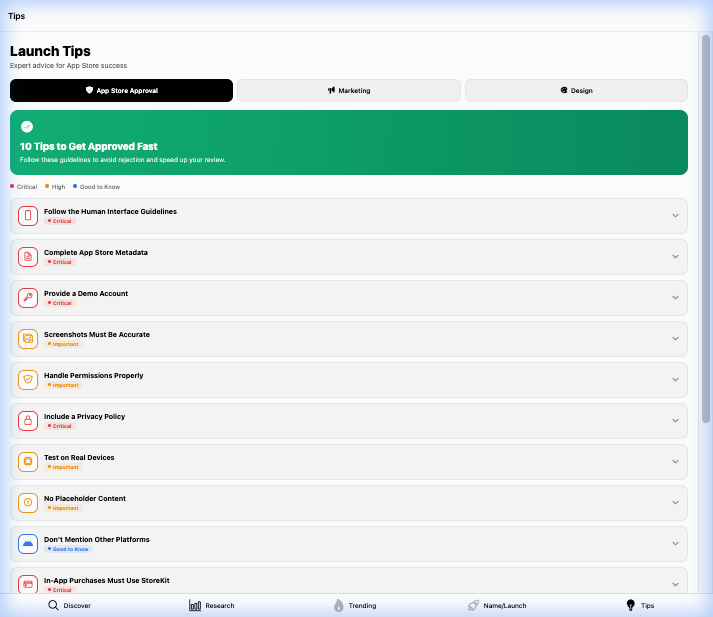Expand Provide a Demo Account using its chevron
Viewport: 713px width, 617px height.
point(675,298)
